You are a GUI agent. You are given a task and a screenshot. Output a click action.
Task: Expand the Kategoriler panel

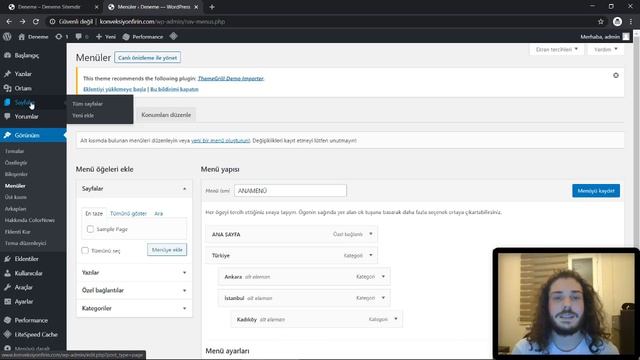(x=184, y=309)
